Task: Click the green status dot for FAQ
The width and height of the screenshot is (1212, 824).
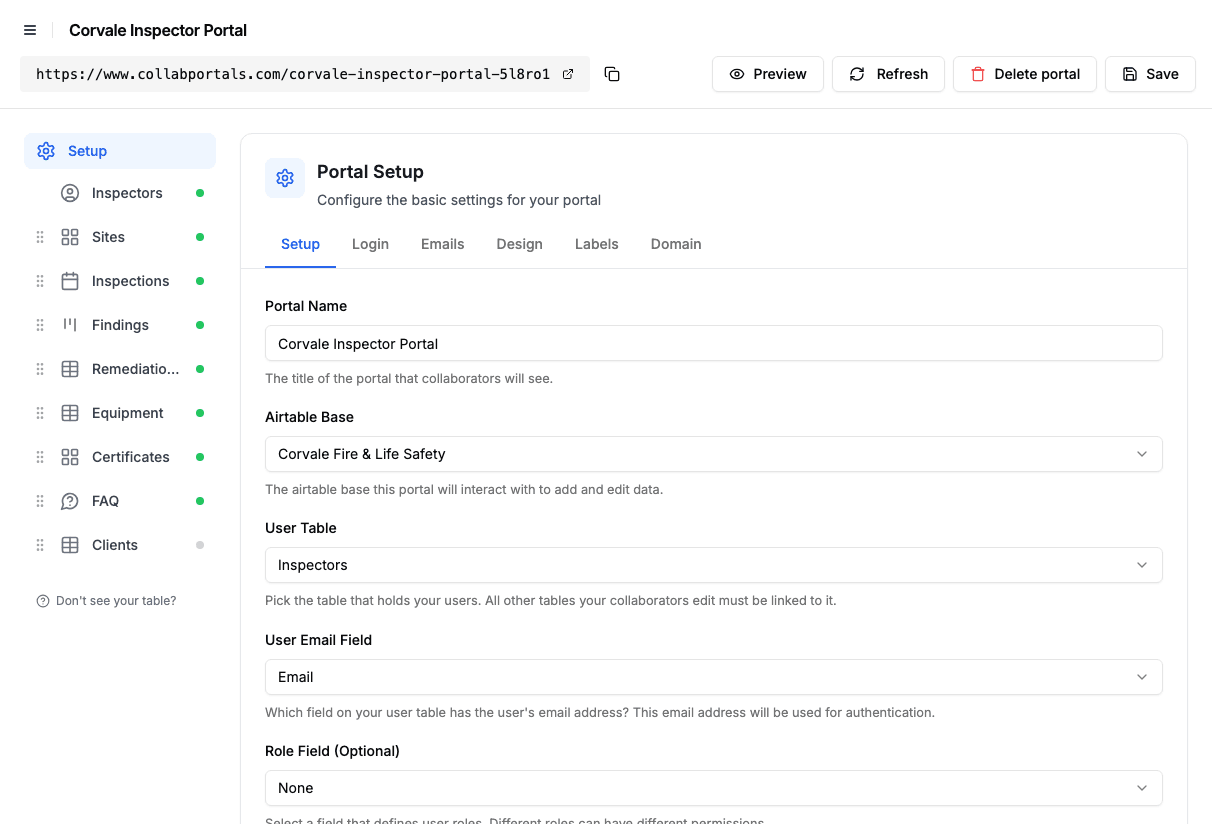Action: pyautogui.click(x=200, y=501)
